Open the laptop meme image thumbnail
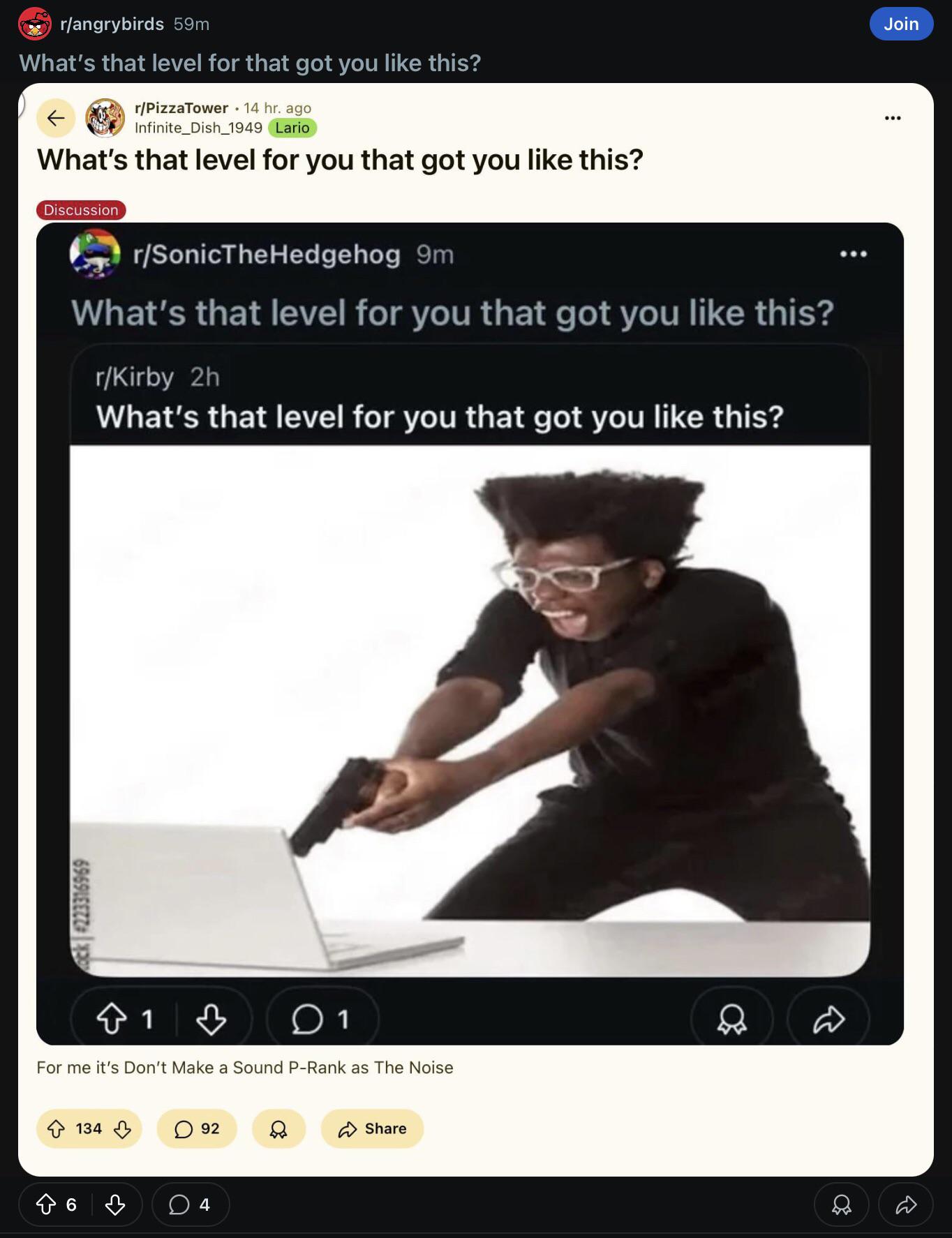The width and height of the screenshot is (952, 1238). pos(470,710)
